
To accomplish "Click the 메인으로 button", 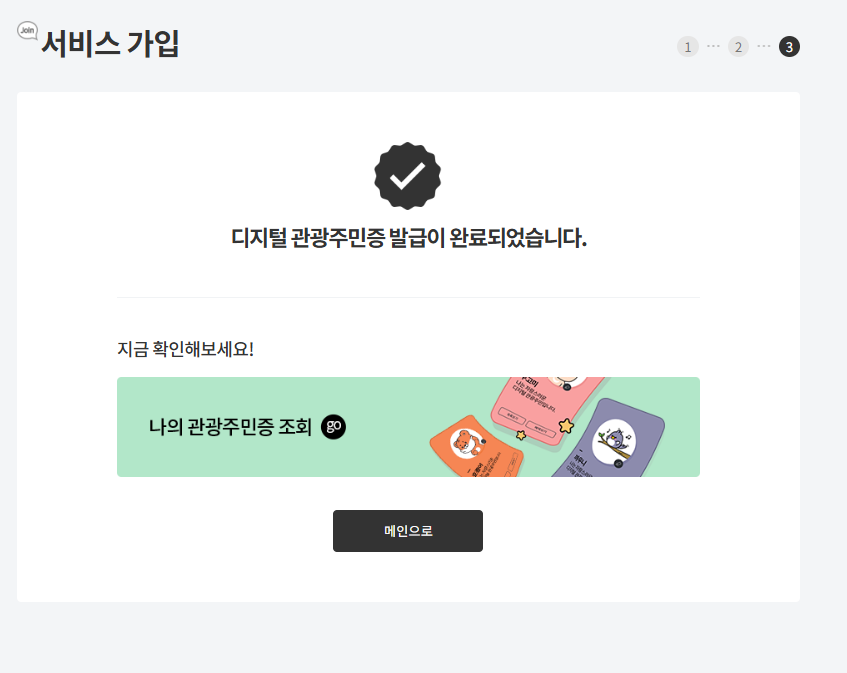I will [x=407, y=531].
